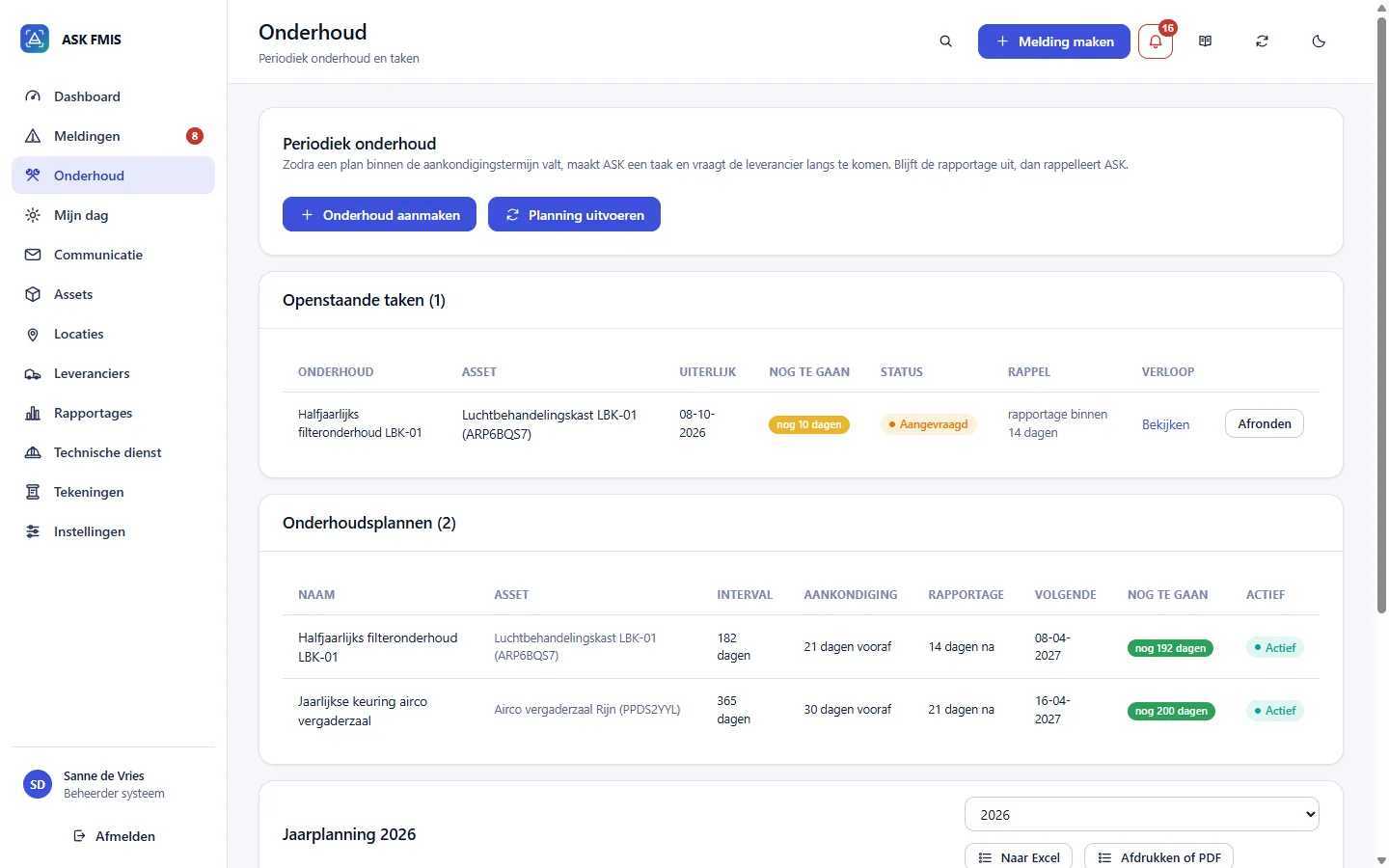
Task: Open Luchtbehandelingskast LBK-01 asset link in plans
Action: tap(575, 646)
